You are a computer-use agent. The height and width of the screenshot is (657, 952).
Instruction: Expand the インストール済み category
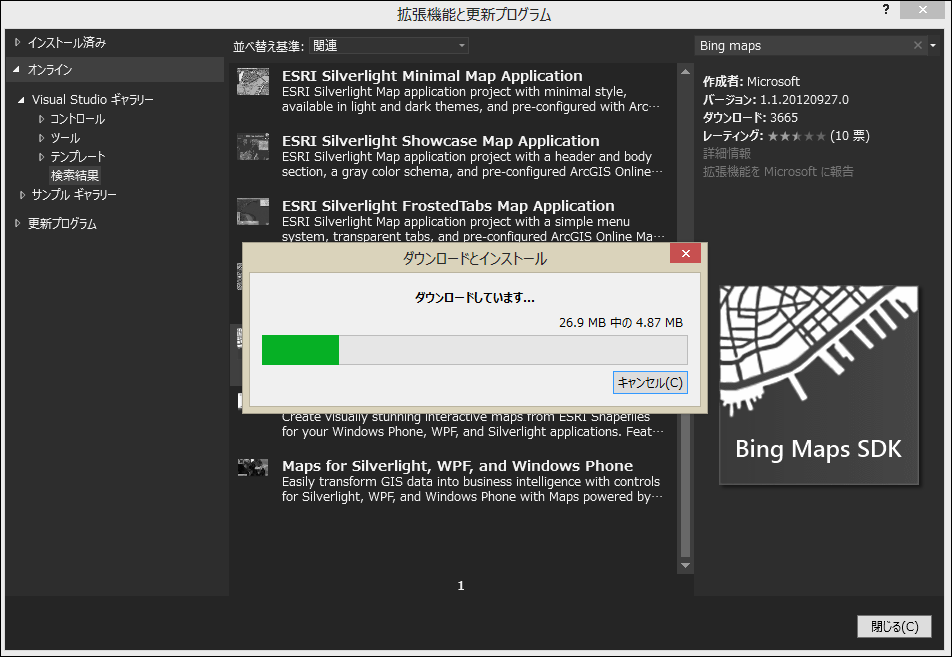[18, 43]
